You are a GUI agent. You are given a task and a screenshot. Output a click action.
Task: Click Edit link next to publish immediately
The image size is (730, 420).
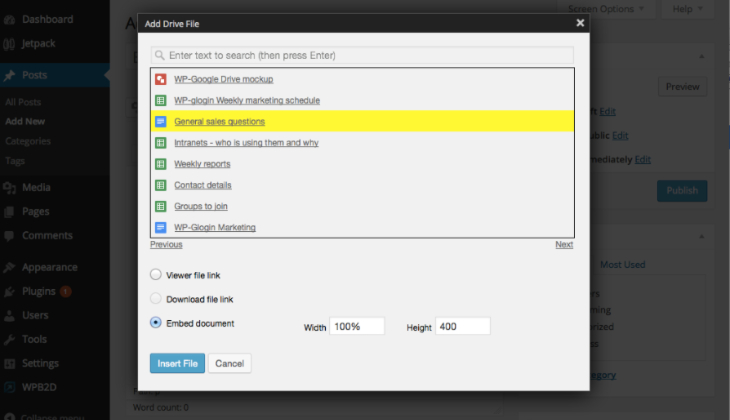(642, 160)
